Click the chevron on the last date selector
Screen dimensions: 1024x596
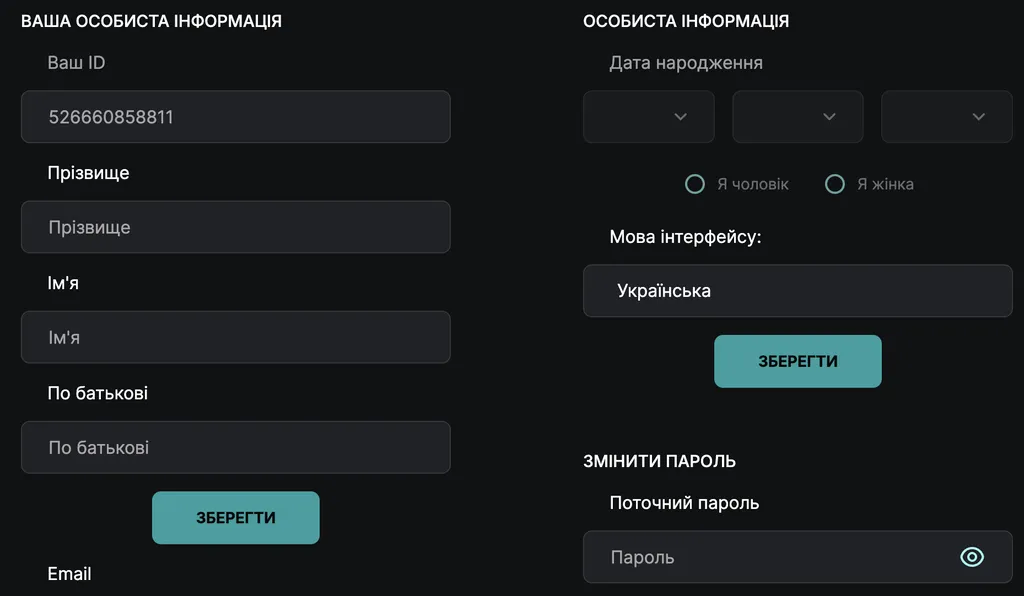979,117
